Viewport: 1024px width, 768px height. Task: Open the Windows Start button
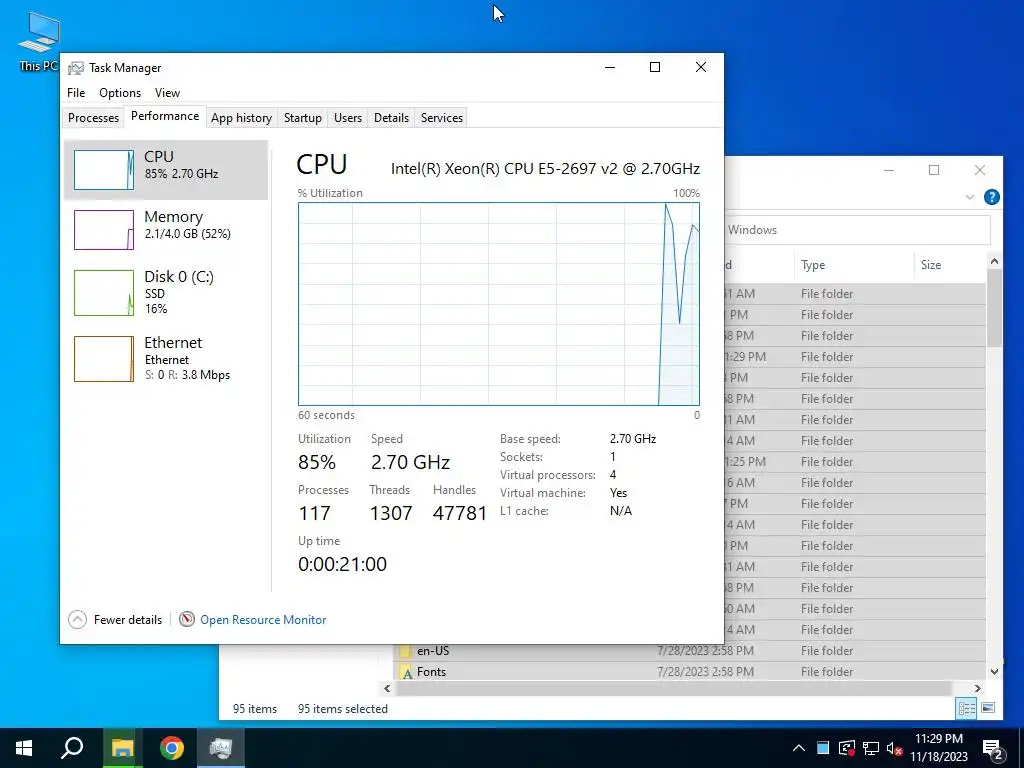coord(24,748)
